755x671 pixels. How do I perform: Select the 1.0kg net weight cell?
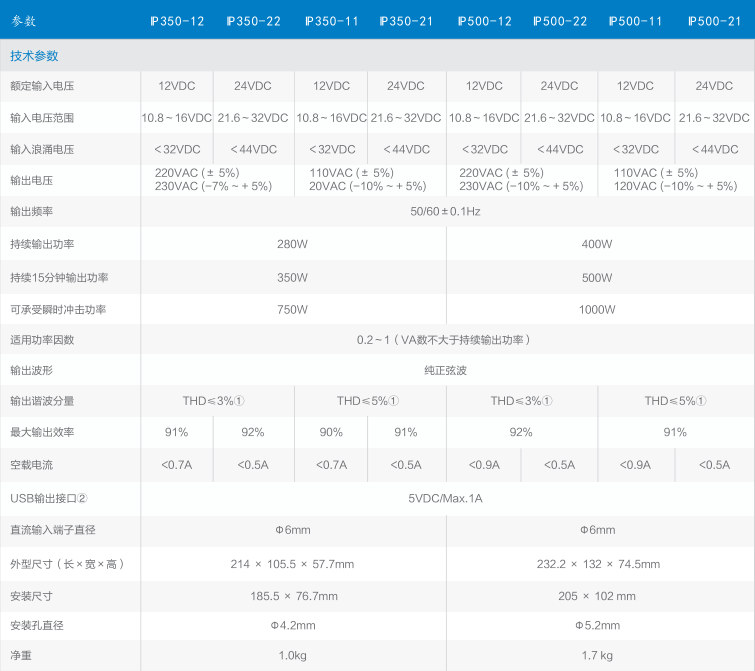(293, 656)
